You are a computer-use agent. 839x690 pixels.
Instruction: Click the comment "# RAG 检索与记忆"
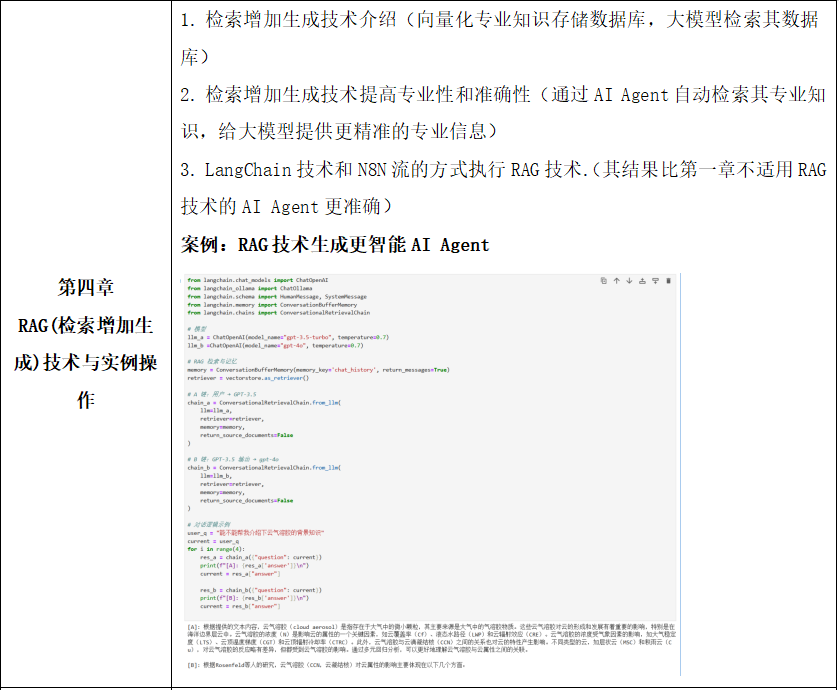(x=212, y=362)
